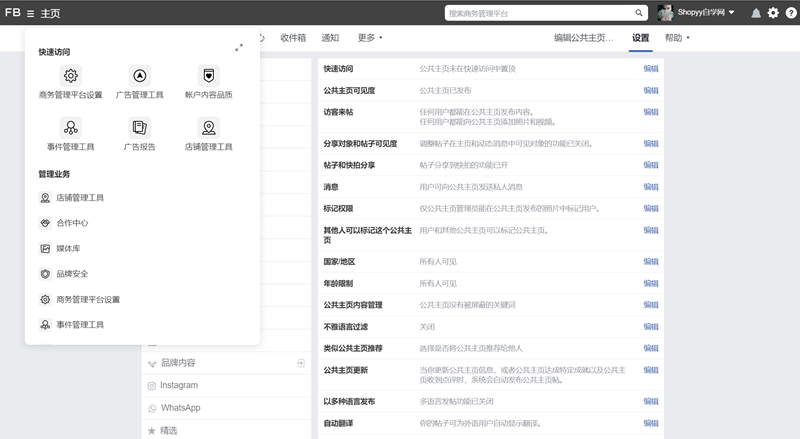
Task: Switch to the 设置 tab
Action: click(640, 38)
